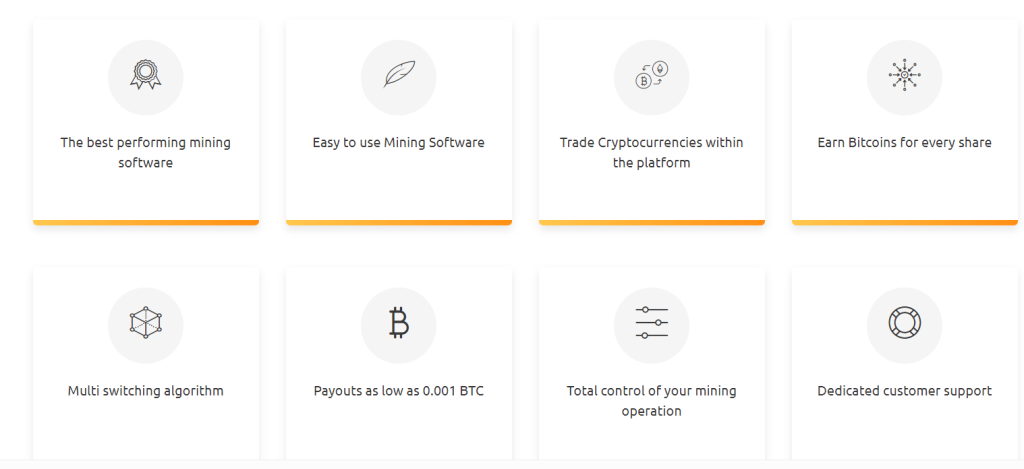Open 'Total control of your mining operation' text

point(652,401)
